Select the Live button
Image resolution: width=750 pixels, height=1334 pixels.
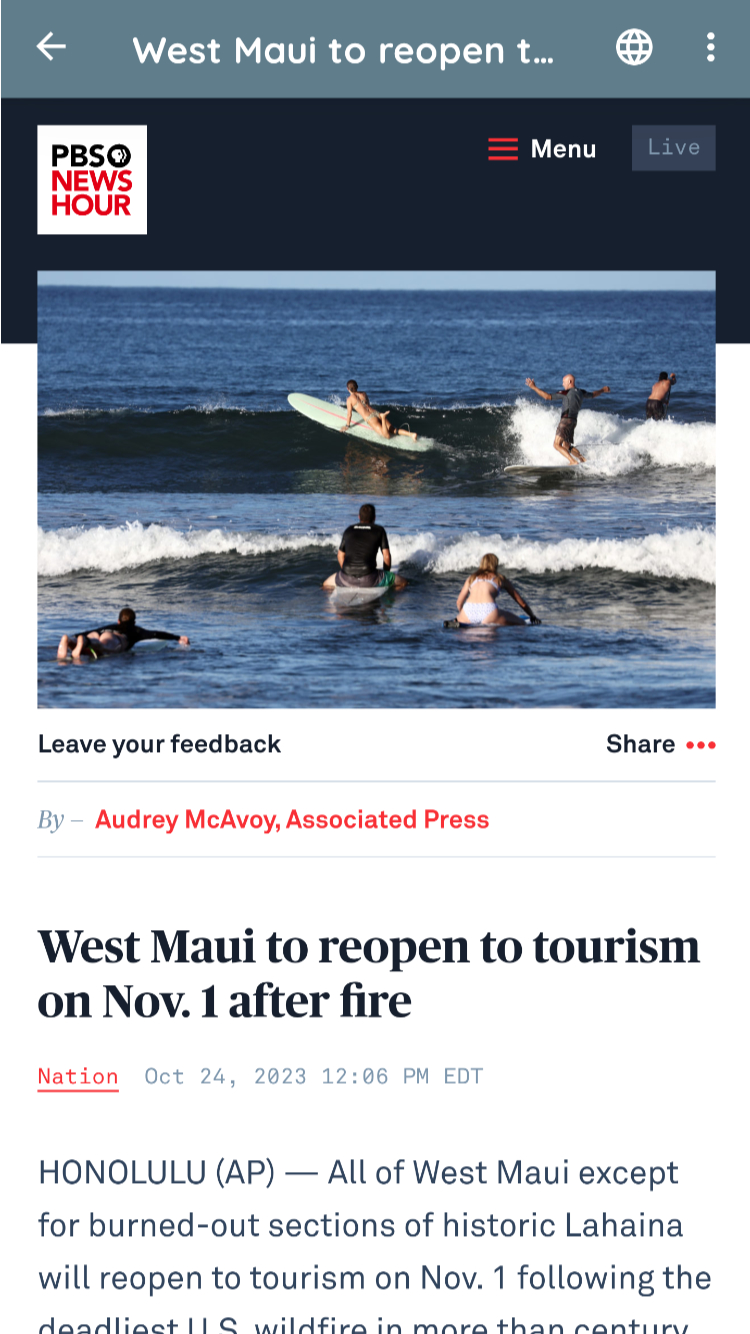click(673, 148)
